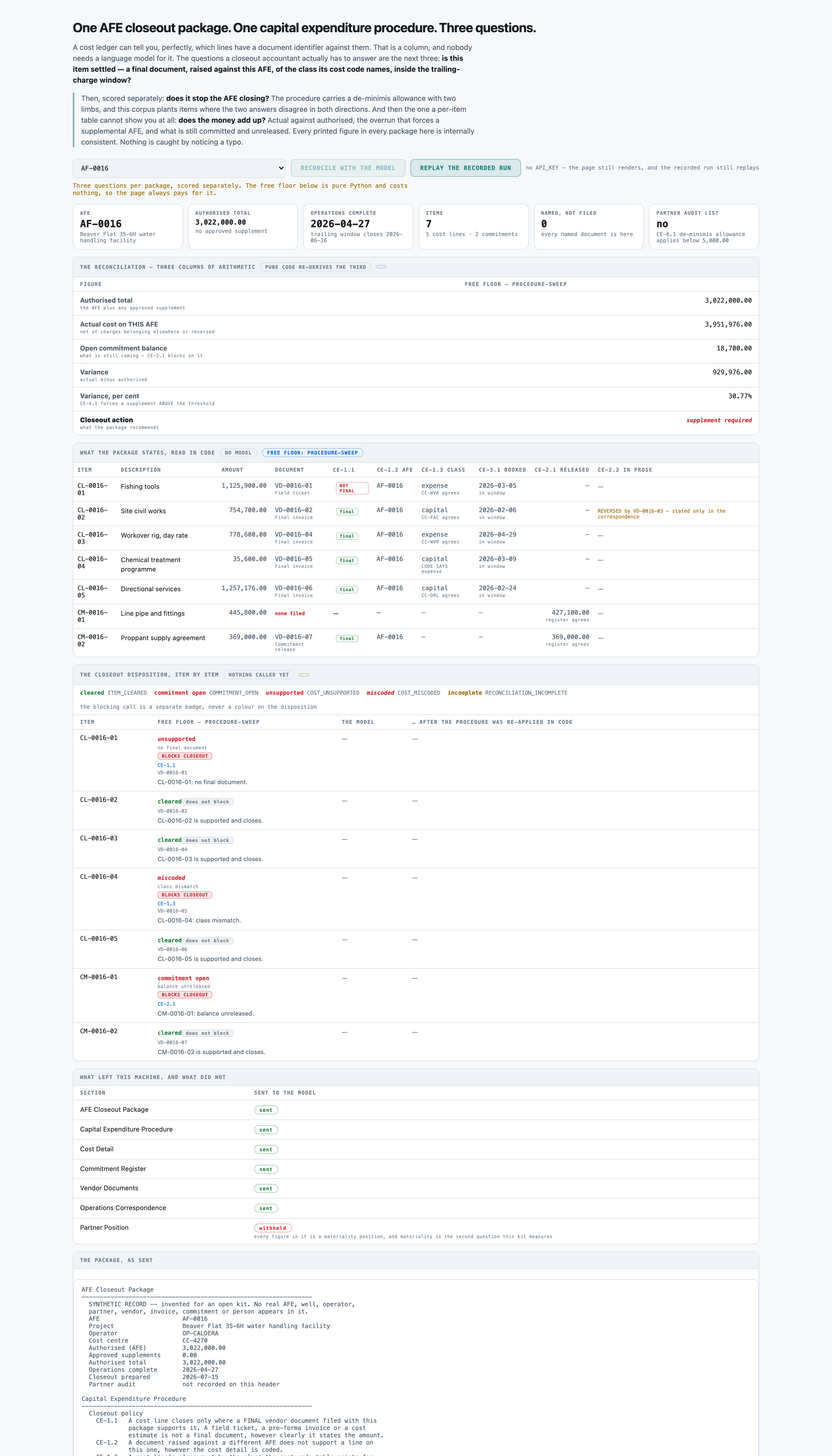Click the Nothing Called Yet pill
Viewport: 832px width, 1456px height.
click(259, 675)
